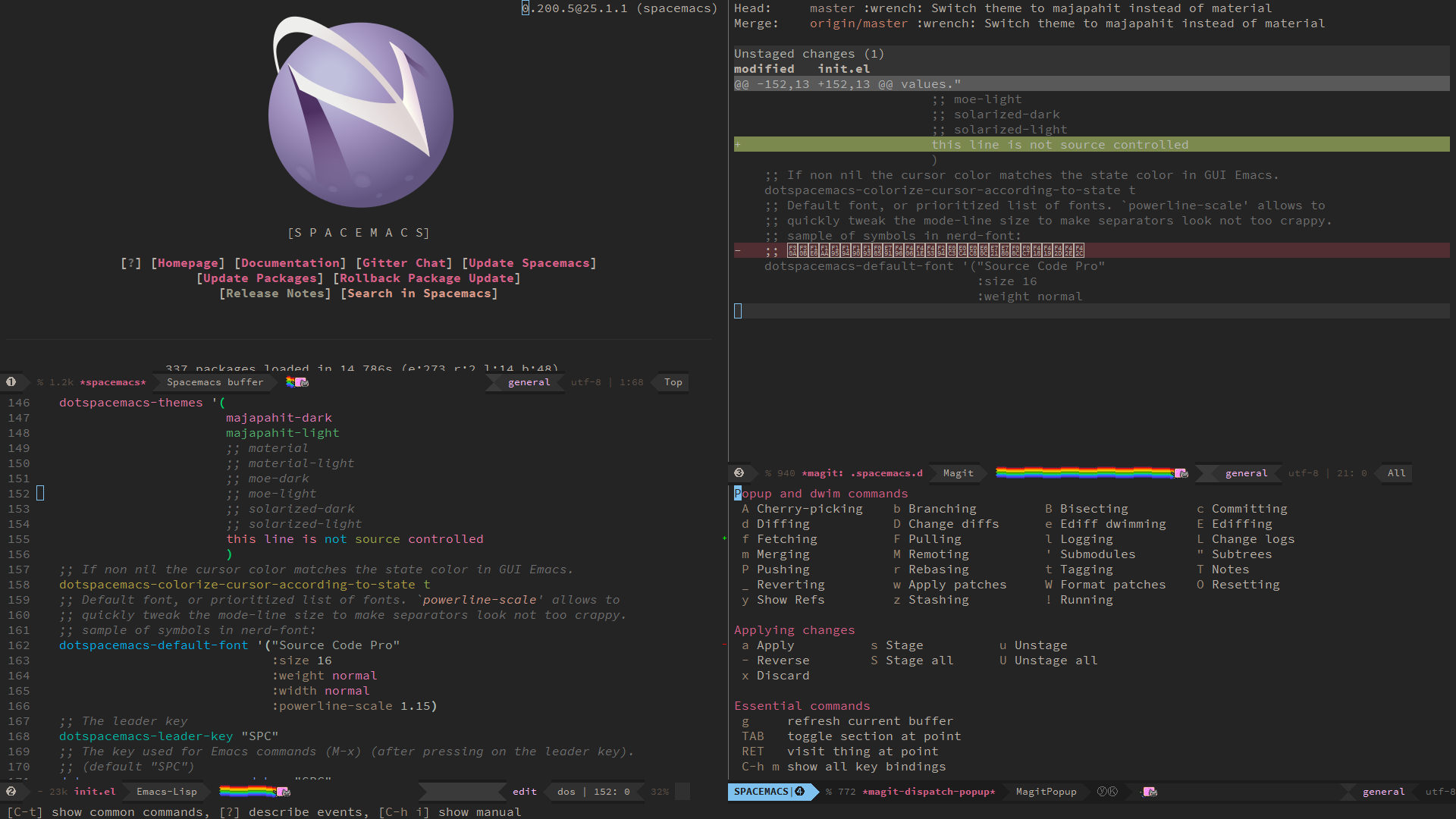Click the nyan rainbow trail in init.el mode line
Viewport: 1456px width, 819px height.
pos(247,792)
